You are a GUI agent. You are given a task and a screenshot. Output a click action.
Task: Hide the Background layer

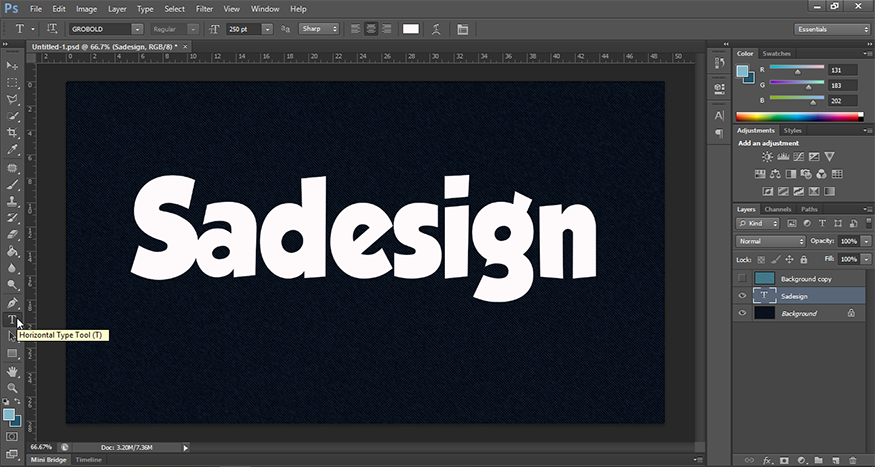(742, 313)
